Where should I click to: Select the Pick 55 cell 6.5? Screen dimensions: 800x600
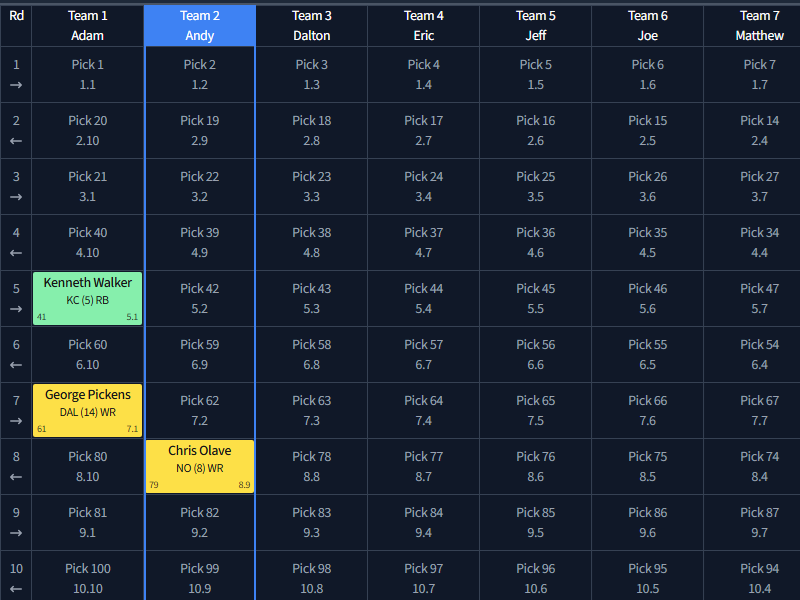pos(647,355)
